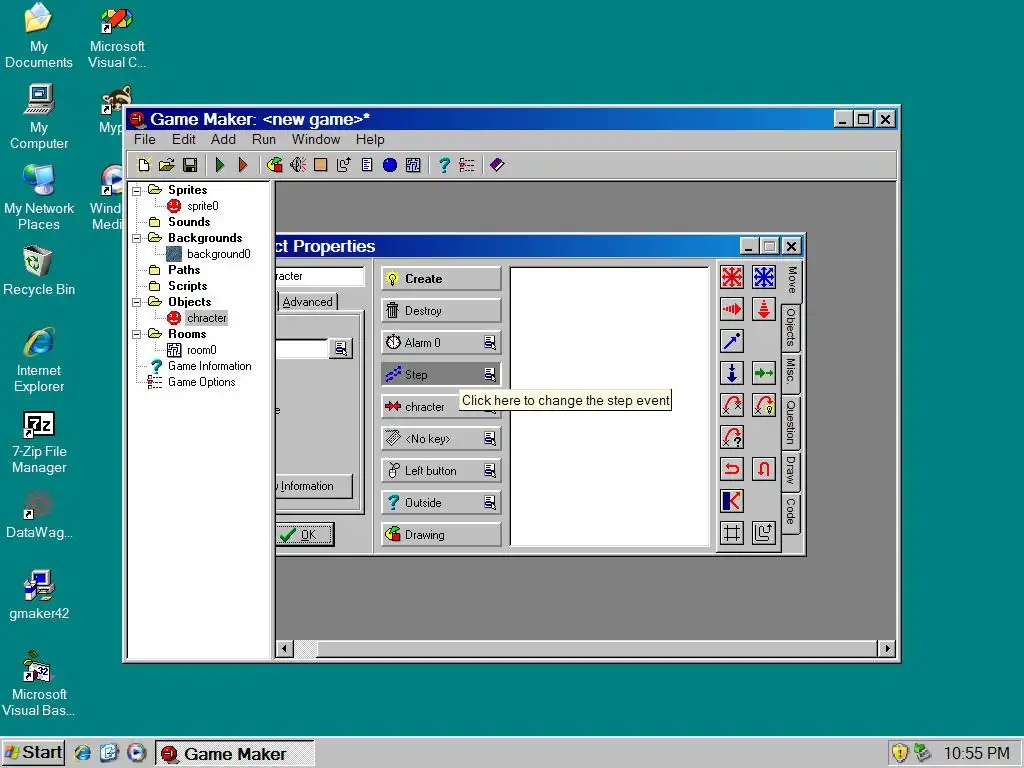1024x768 pixels.
Task: Choose reverse horizontal direction action
Action: [x=732, y=470]
